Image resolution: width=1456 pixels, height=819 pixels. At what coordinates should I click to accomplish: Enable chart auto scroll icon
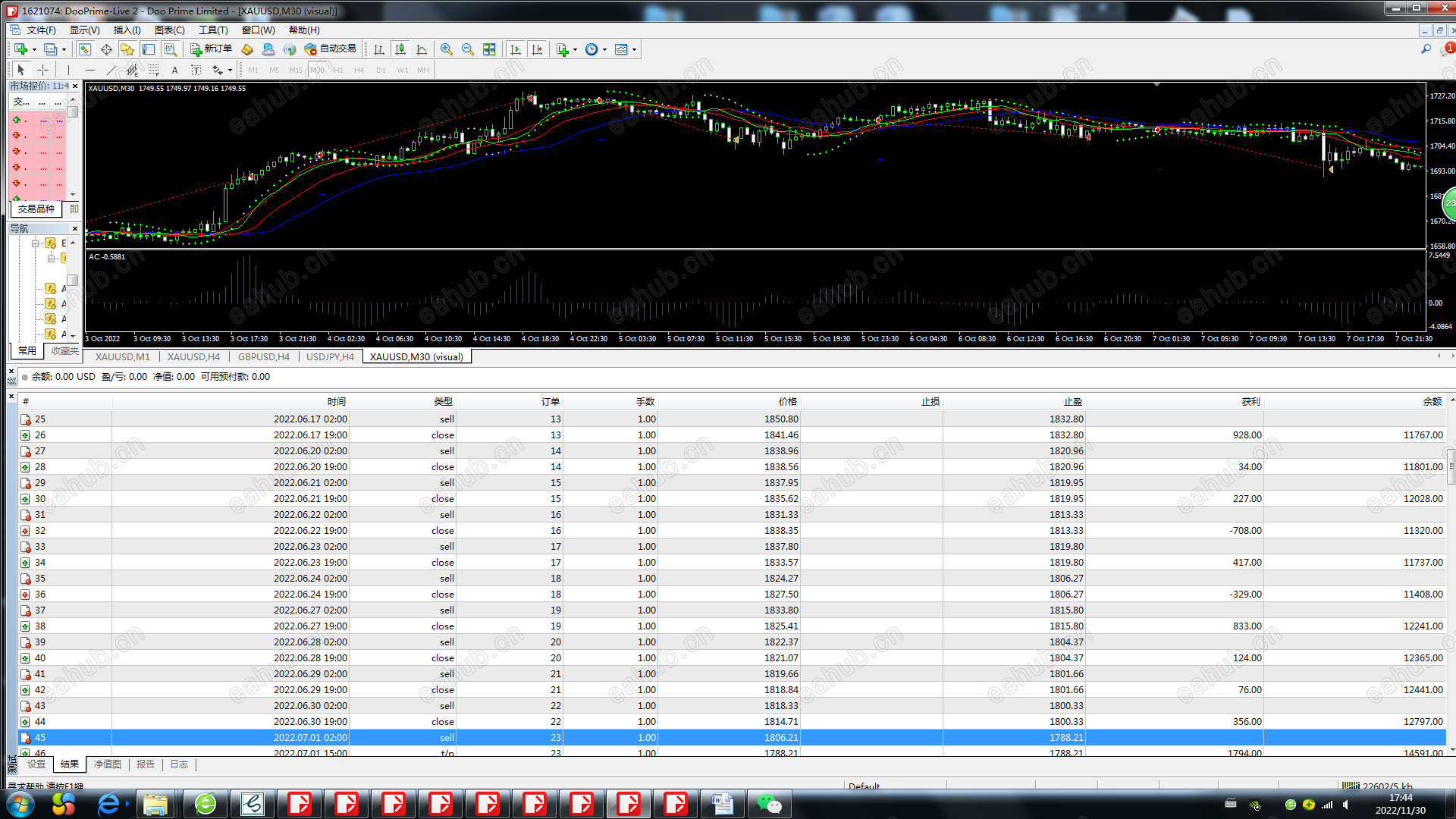[516, 49]
